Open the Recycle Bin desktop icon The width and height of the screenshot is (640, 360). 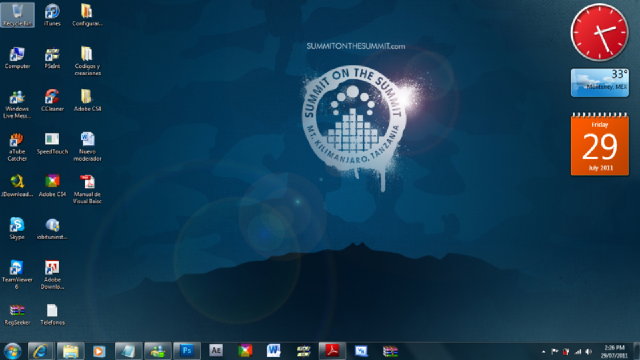(x=17, y=15)
